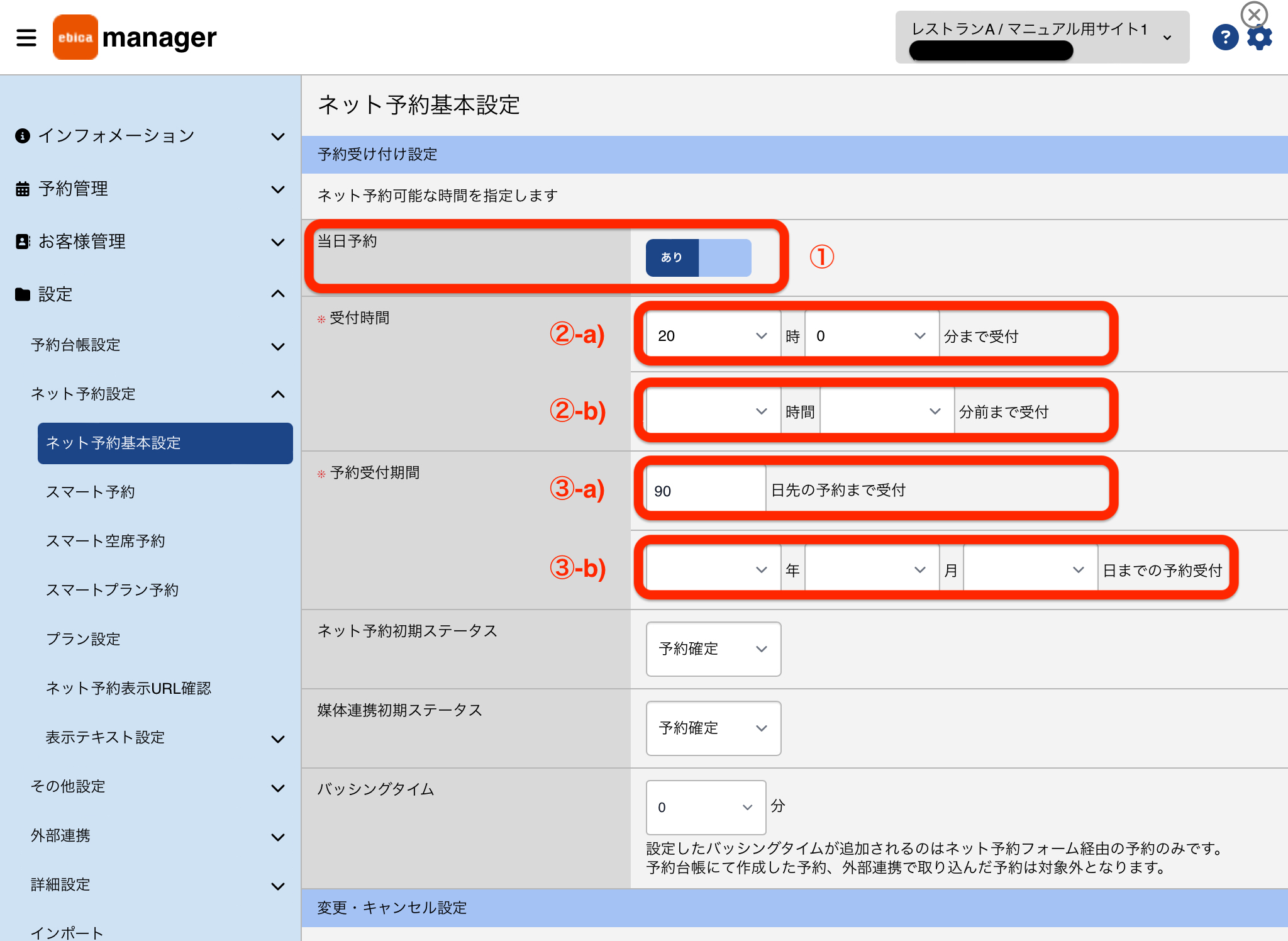
Task: Open the 受付時間 minute dropdown showing 0
Action: click(872, 336)
